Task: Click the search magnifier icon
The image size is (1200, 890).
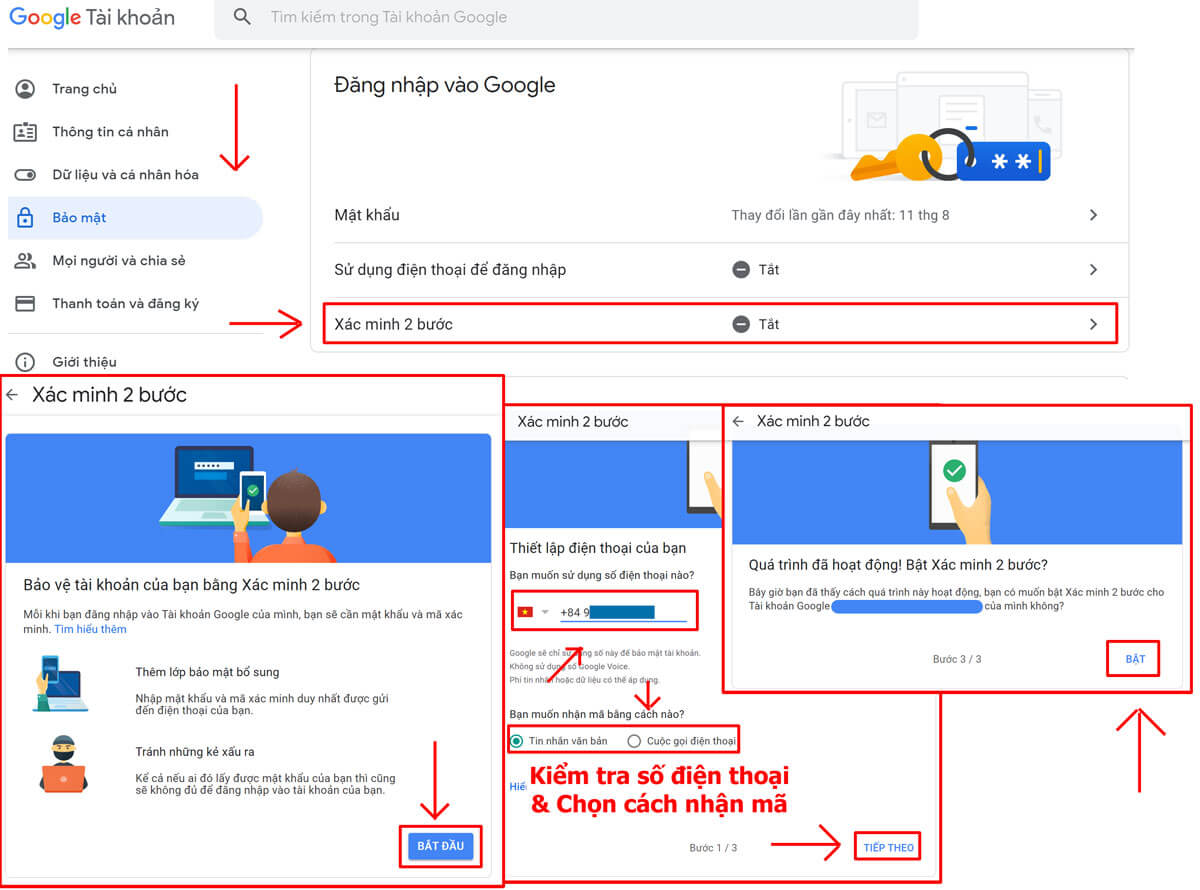Action: [242, 17]
